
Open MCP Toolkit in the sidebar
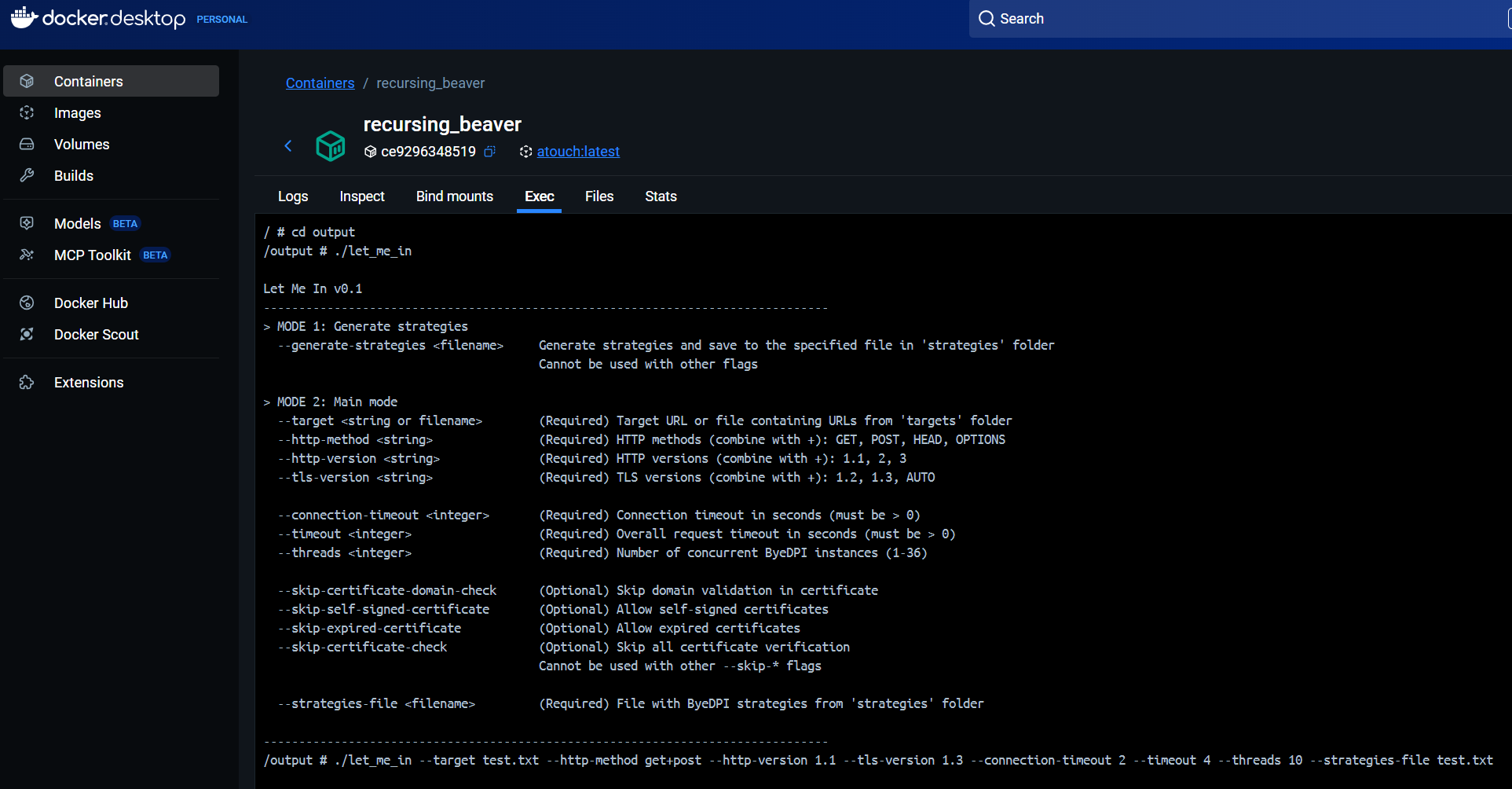(111, 255)
